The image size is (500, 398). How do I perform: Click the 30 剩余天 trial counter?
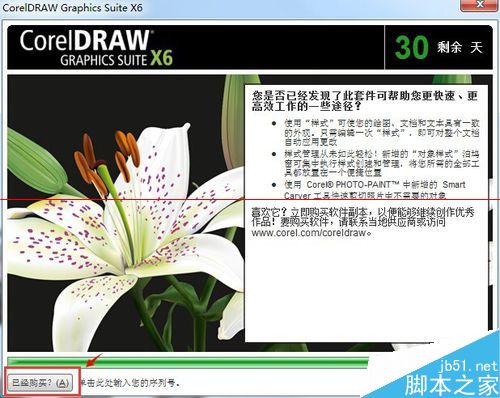[x=439, y=48]
